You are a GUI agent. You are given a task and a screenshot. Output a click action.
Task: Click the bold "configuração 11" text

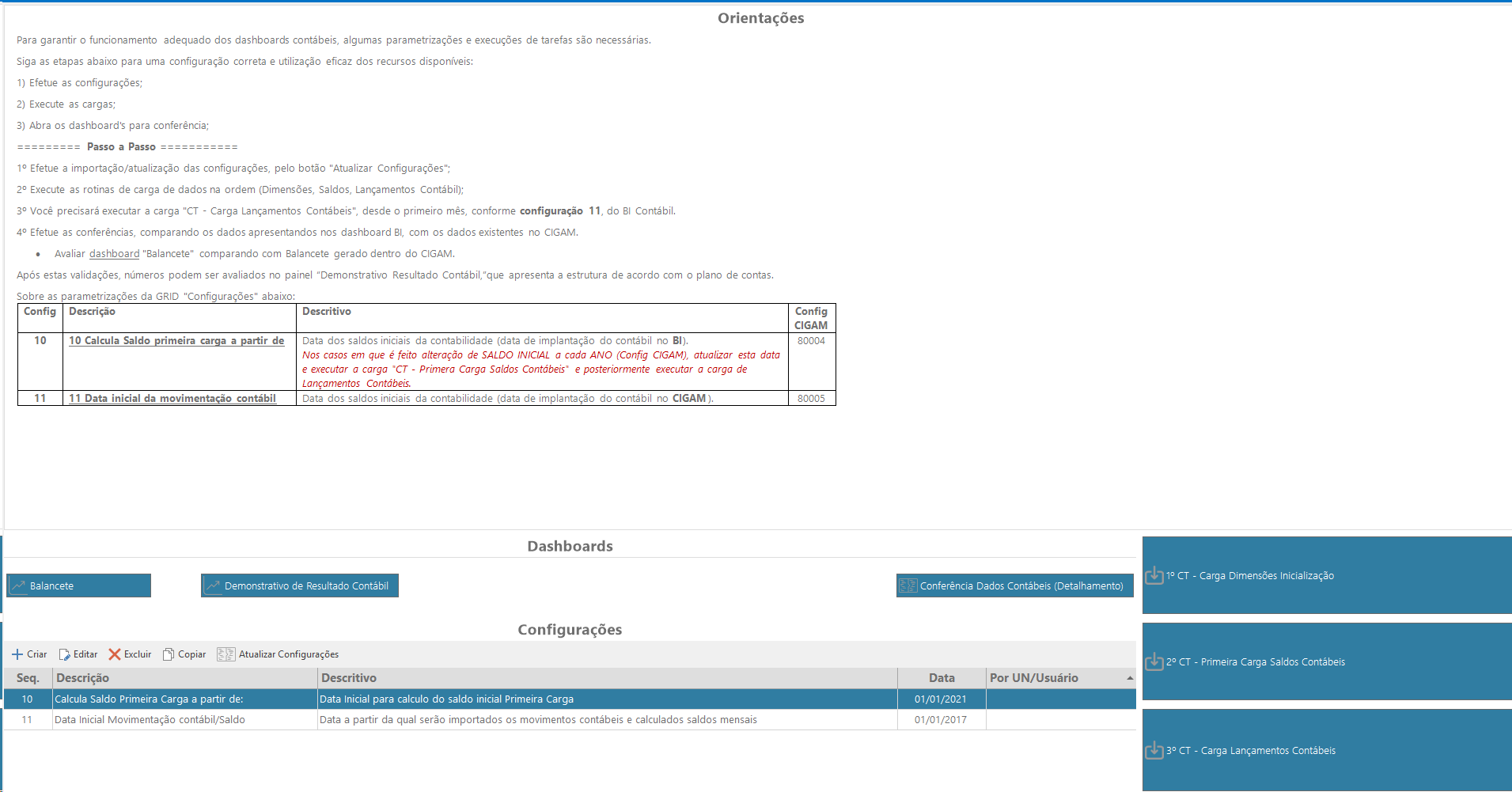point(560,211)
